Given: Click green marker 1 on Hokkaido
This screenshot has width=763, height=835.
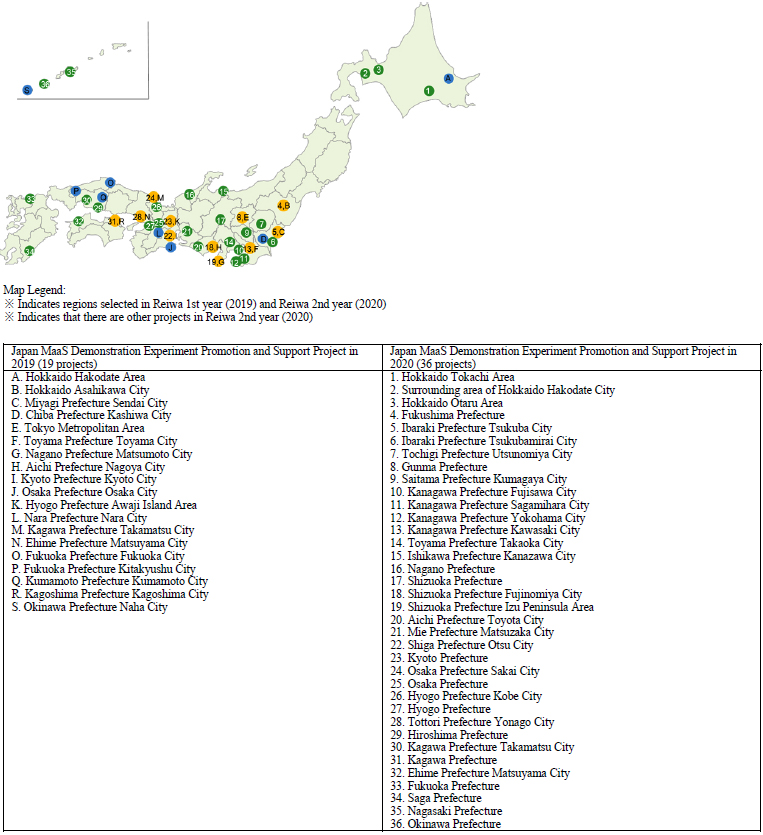Looking at the screenshot, I should [x=428, y=91].
